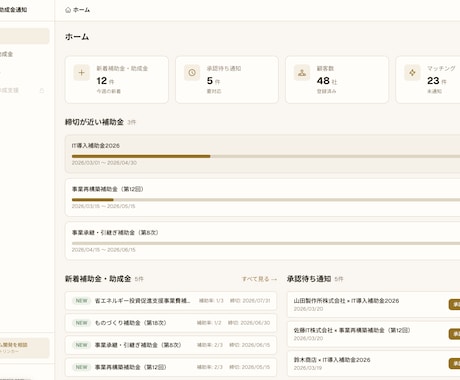460x380 pixels.
Task: Open the 作成支援 sidebar item
Action: pyautogui.click(x=9, y=90)
